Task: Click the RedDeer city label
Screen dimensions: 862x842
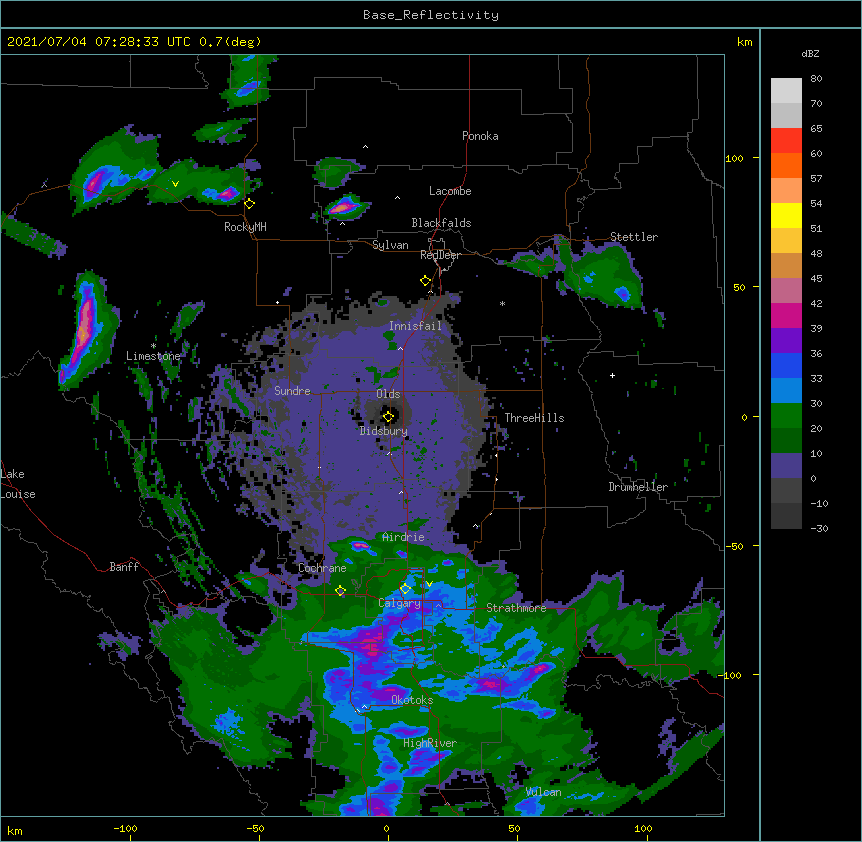Action: [440, 255]
